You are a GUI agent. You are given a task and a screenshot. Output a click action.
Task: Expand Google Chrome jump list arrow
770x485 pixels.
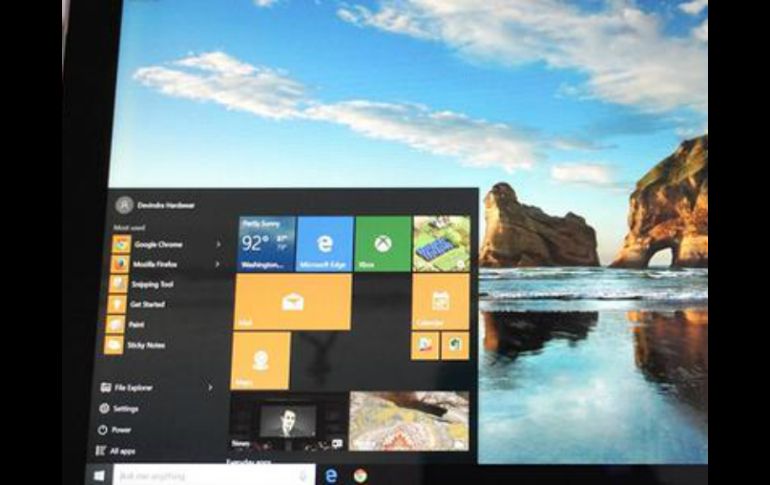point(218,244)
